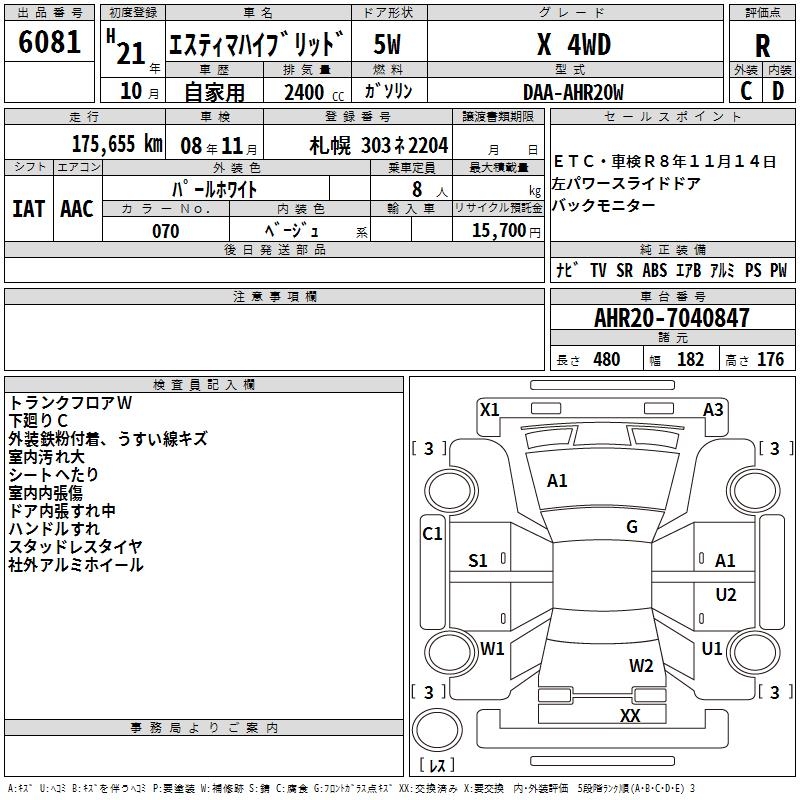Screen dimensions: 800x800
Task: Select inspector note 室内汚れ大
Action: (46, 456)
